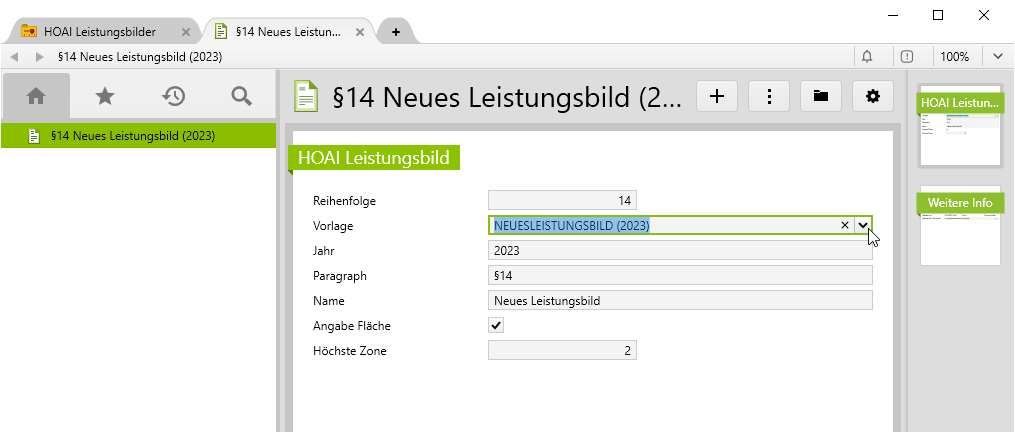The height and width of the screenshot is (433, 1015).
Task: Click the notification bell icon
Action: pos(866,57)
